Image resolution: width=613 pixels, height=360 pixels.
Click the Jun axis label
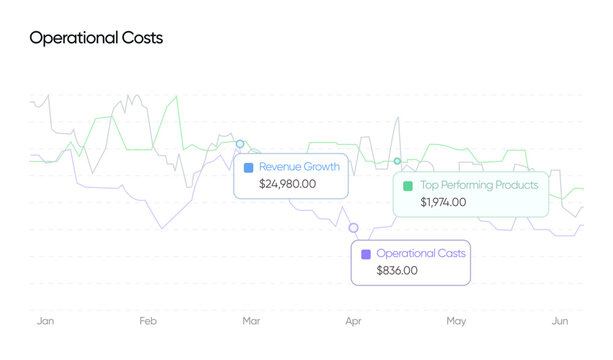(560, 321)
